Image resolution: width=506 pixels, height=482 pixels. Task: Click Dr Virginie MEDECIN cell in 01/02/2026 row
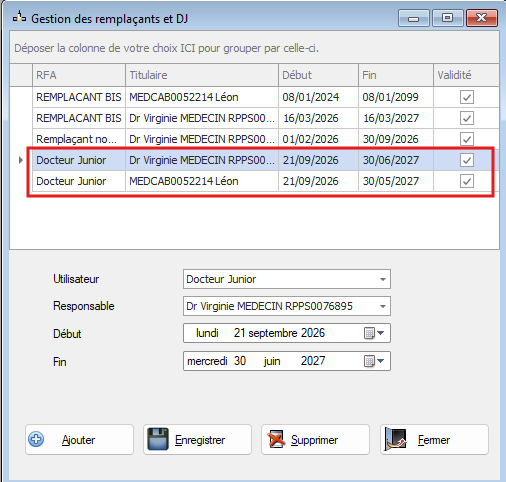202,139
